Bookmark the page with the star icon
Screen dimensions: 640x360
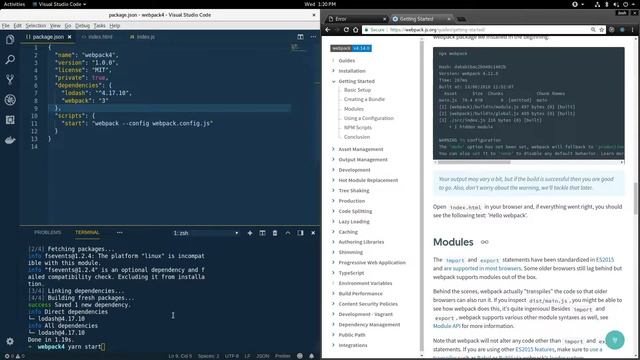tap(601, 30)
